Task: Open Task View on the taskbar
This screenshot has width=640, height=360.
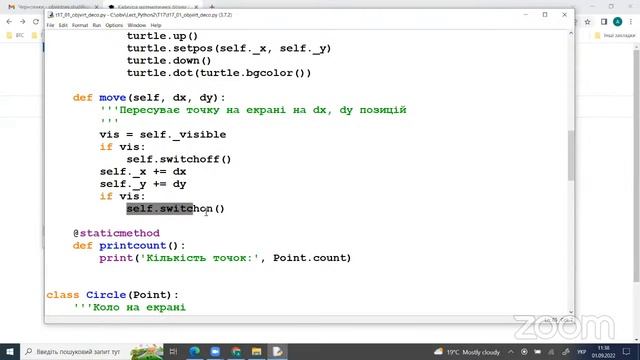Action: (173, 352)
